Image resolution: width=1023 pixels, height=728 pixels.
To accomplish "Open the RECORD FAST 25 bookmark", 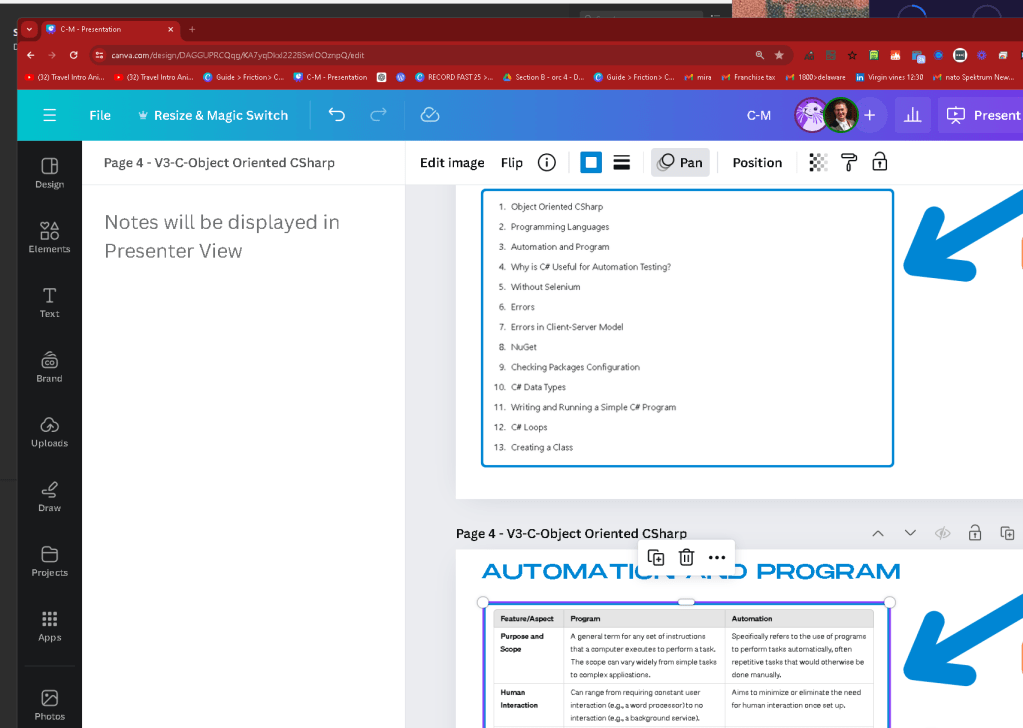I will [x=454, y=77].
